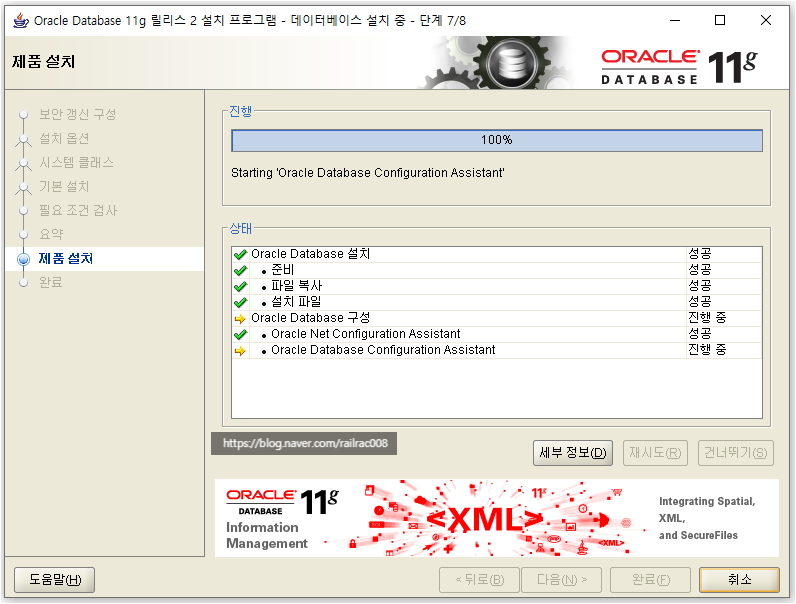Click the 건너뛰기(S) skip button
Image resolution: width=796 pixels, height=604 pixels.
[x=736, y=453]
